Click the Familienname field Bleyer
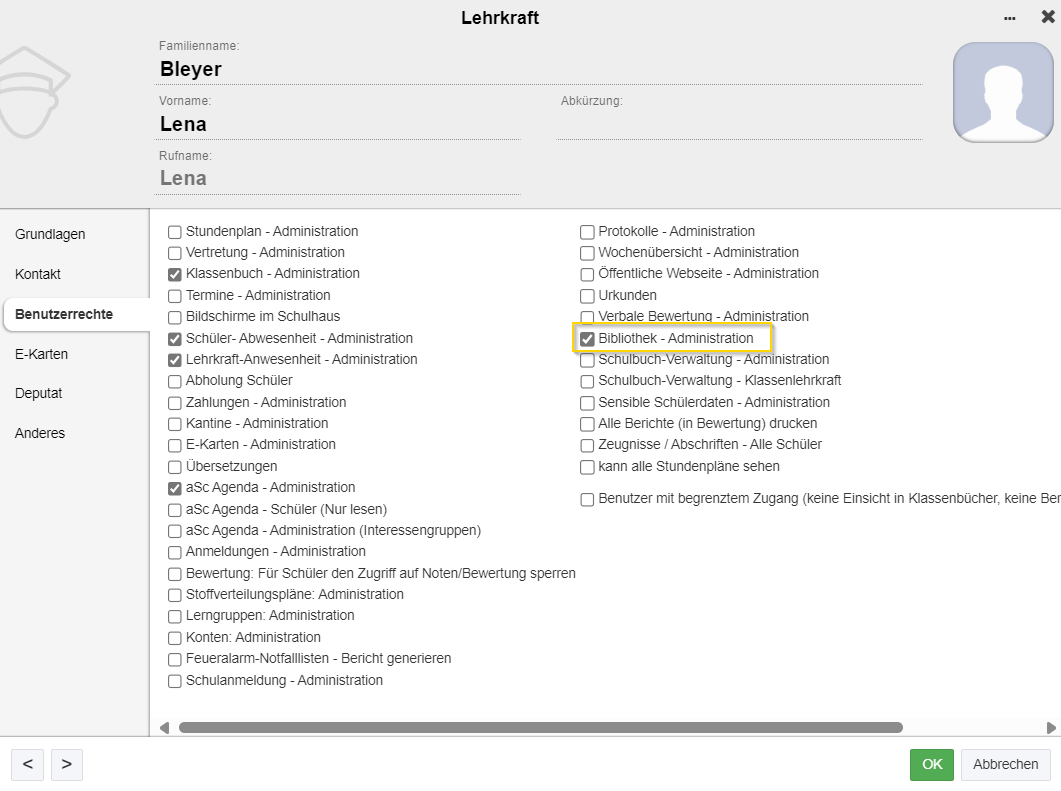 (538, 69)
